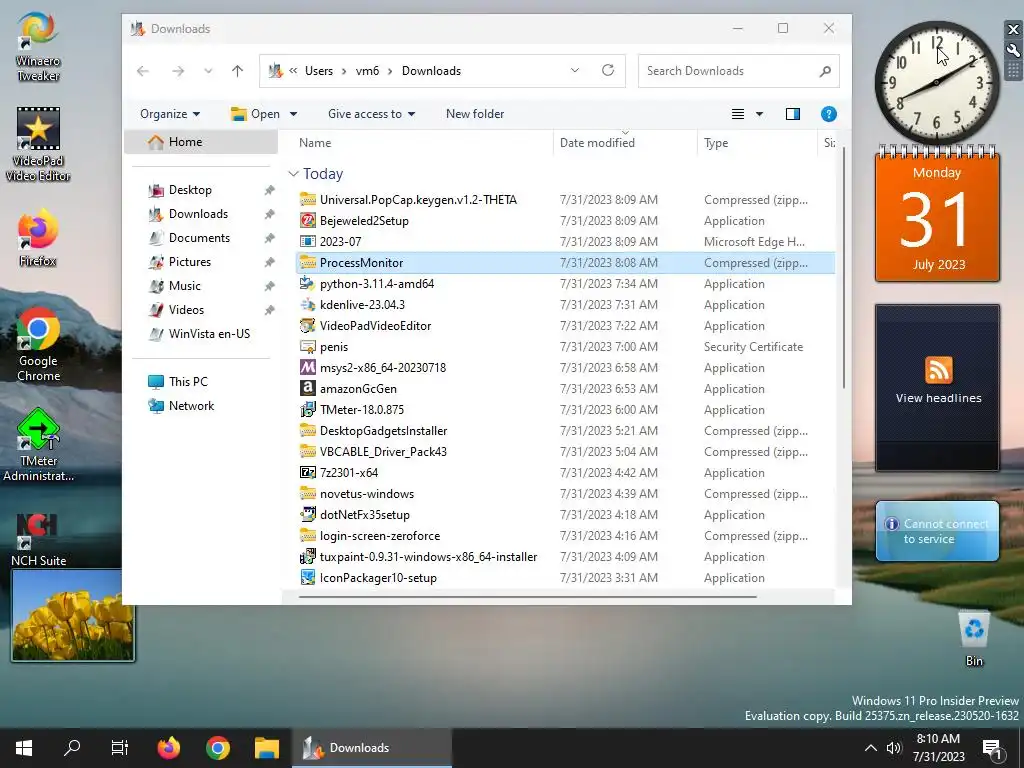
Task: Open the notification center icon
Action: coord(993,749)
